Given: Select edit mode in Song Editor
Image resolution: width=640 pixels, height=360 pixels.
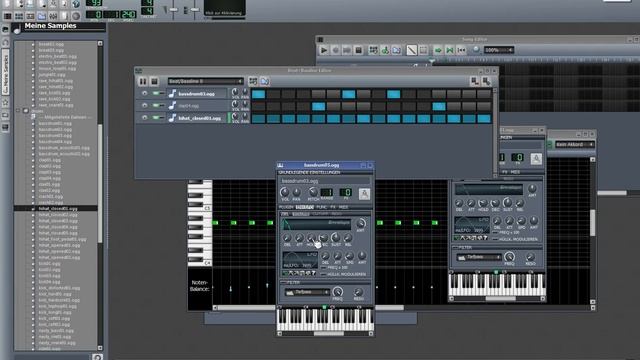Looking at the screenshot, I should (x=423, y=50).
